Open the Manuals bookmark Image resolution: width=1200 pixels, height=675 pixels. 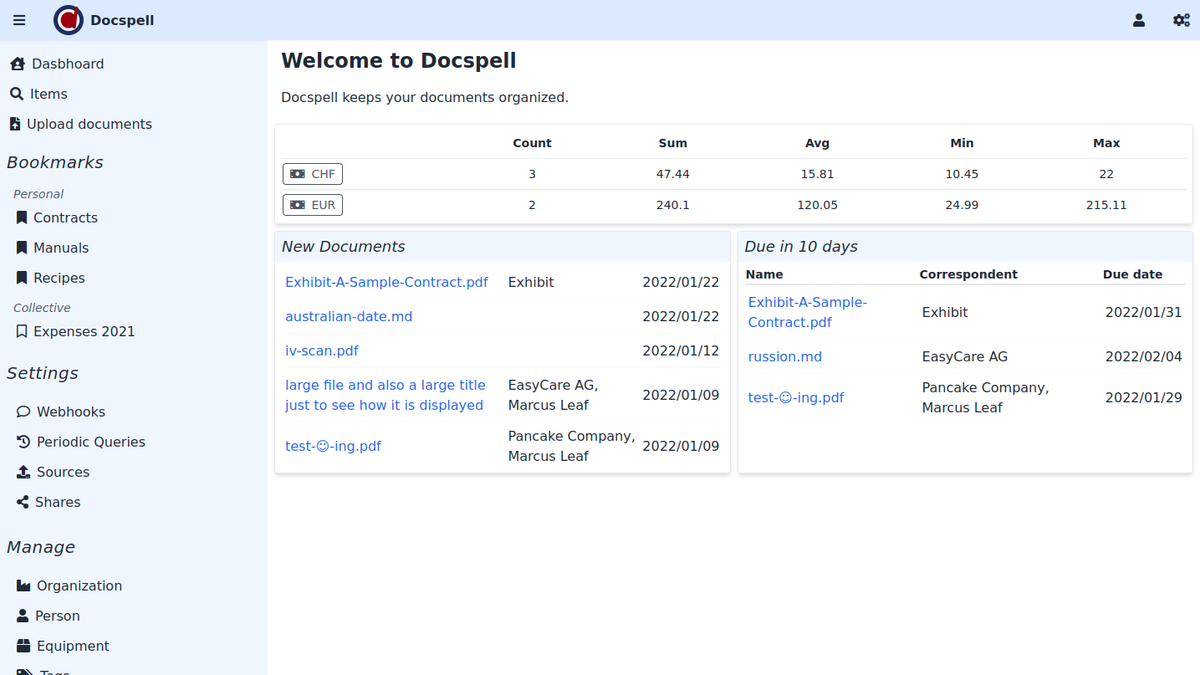tap(61, 248)
